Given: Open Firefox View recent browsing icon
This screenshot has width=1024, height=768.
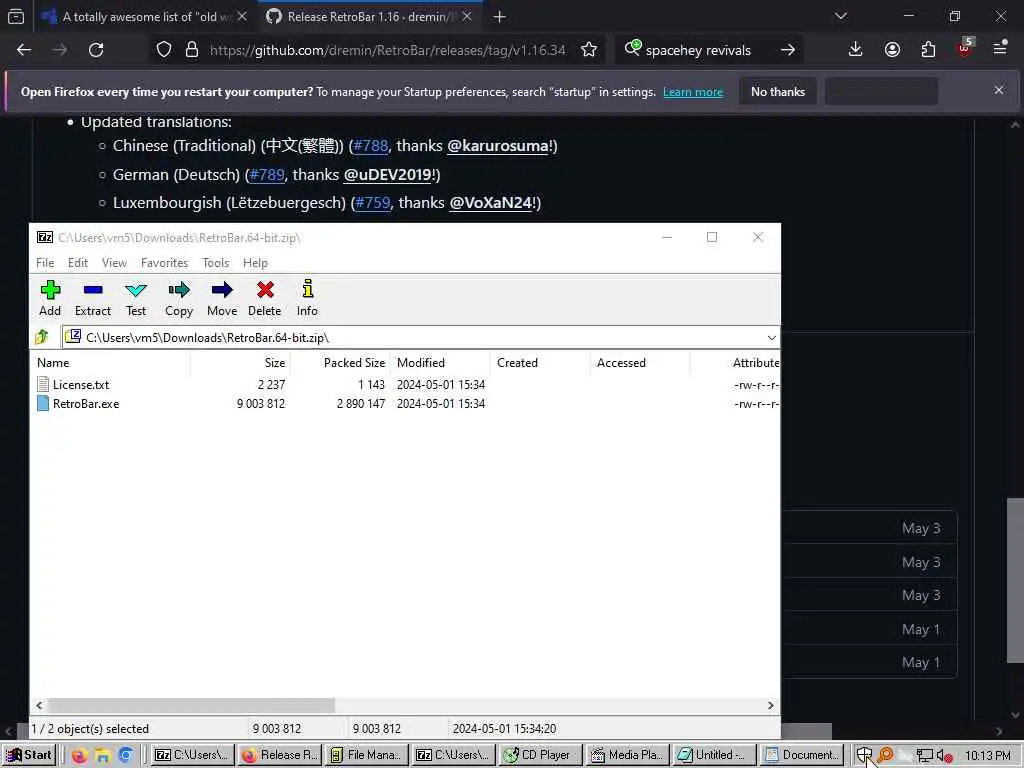Looking at the screenshot, I should click(16, 17).
